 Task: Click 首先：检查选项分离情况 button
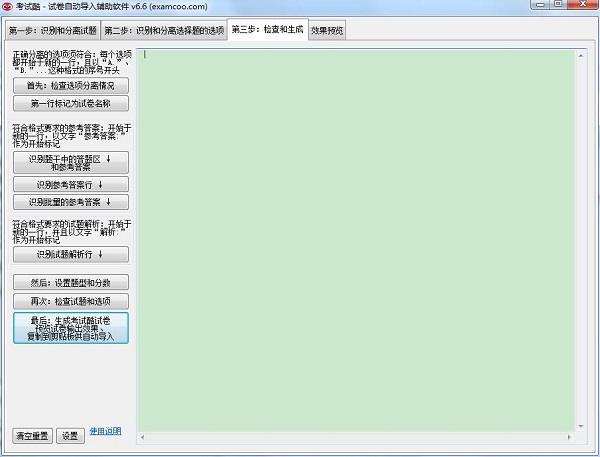coord(71,85)
